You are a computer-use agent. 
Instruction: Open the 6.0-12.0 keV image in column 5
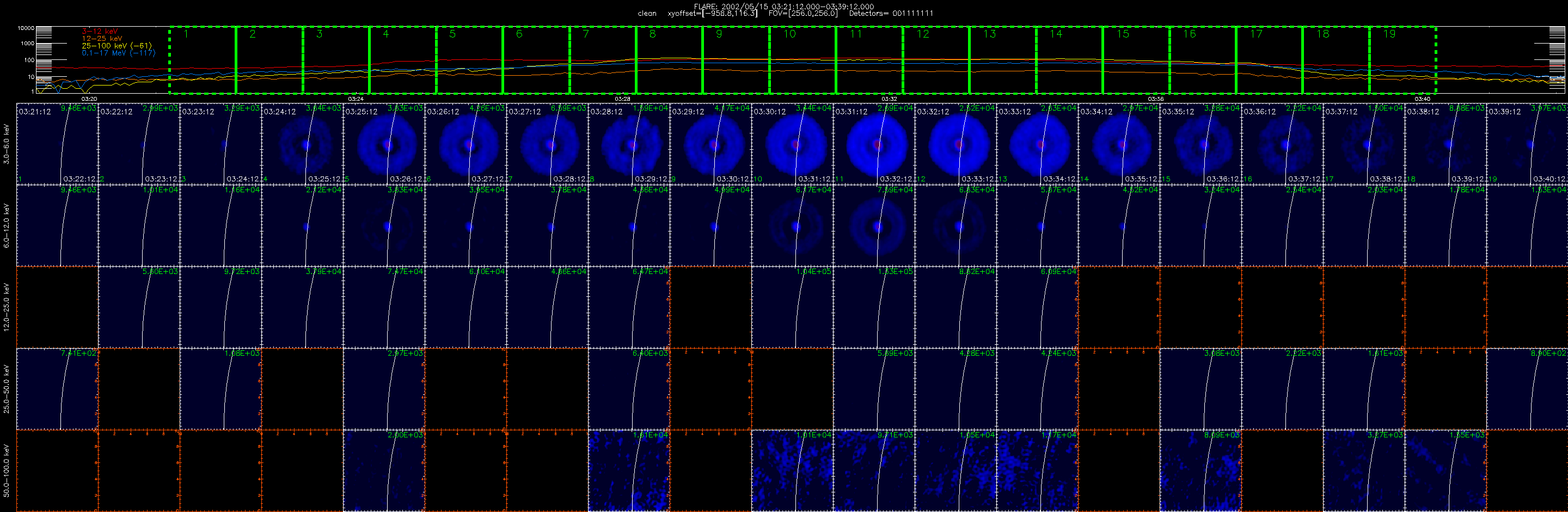[384, 225]
